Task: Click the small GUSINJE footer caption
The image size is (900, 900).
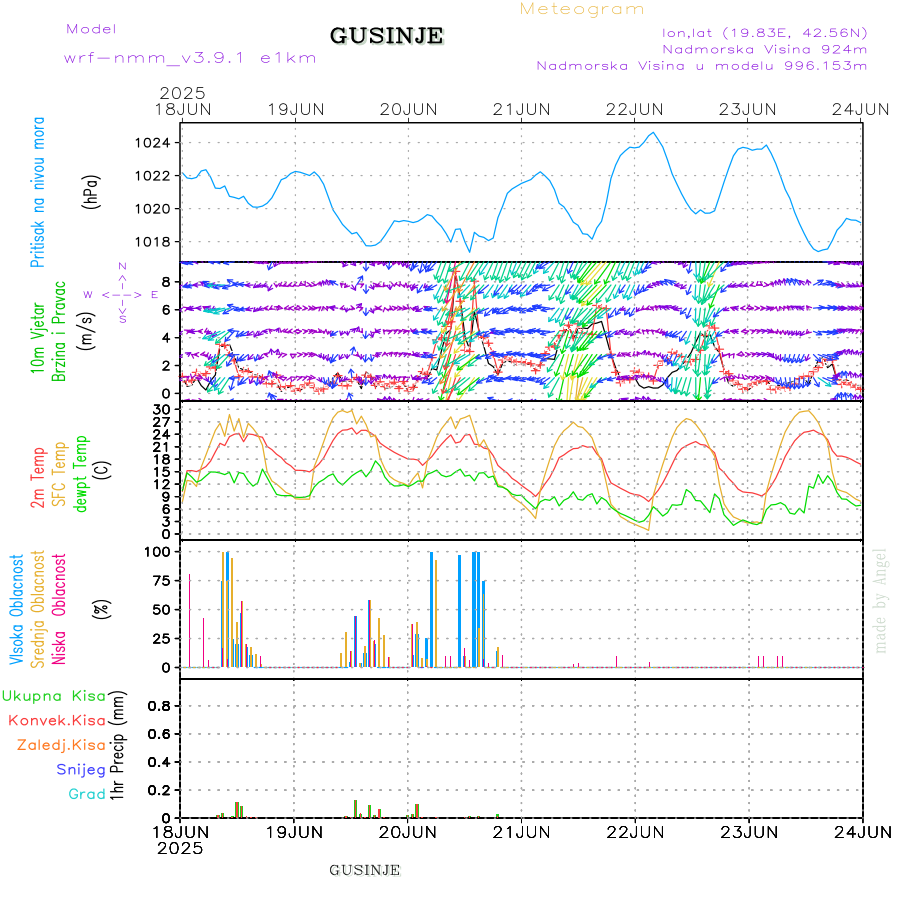Action: [x=364, y=870]
